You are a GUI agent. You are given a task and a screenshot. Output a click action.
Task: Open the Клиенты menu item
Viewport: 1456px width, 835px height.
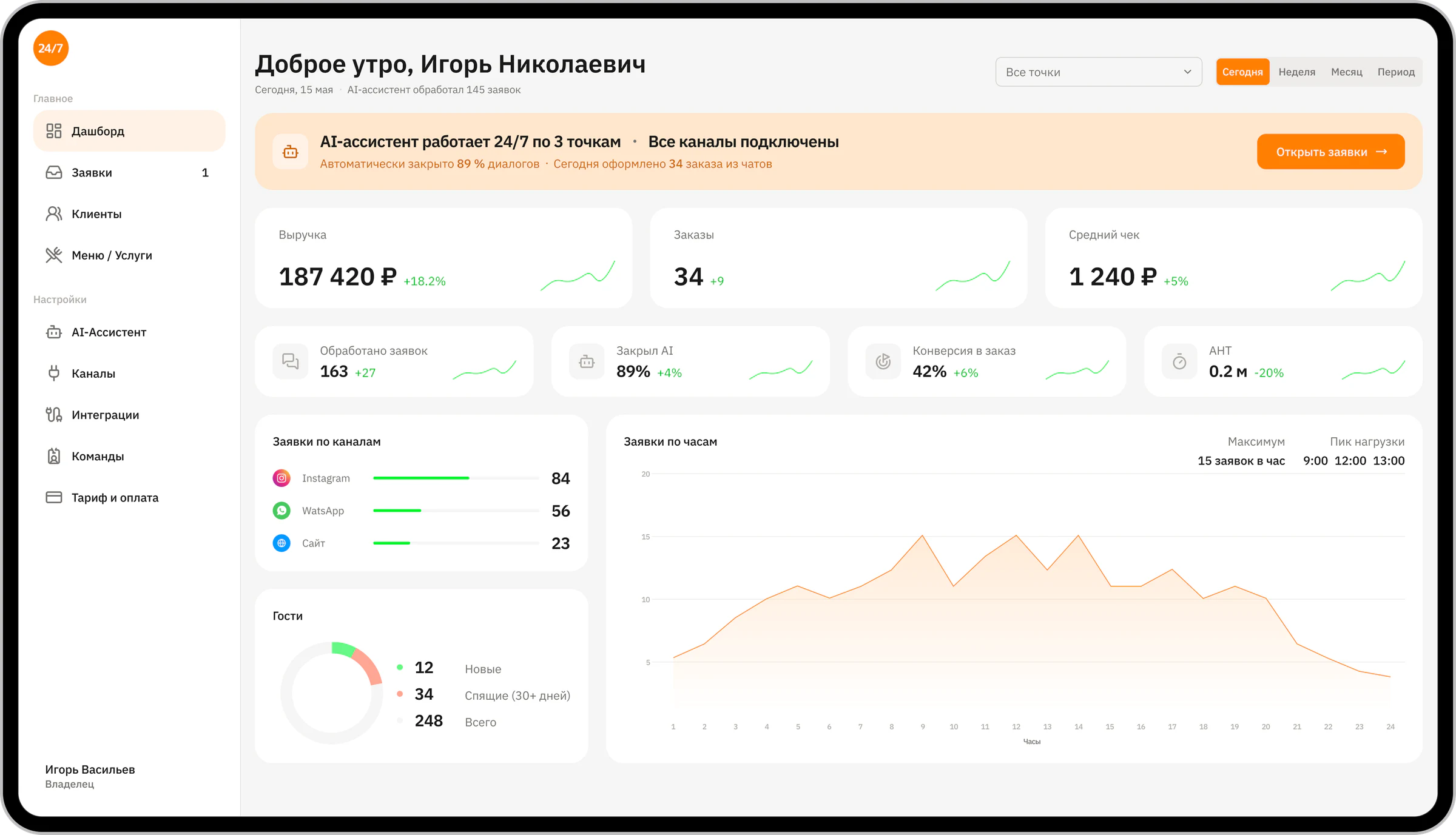pos(129,213)
